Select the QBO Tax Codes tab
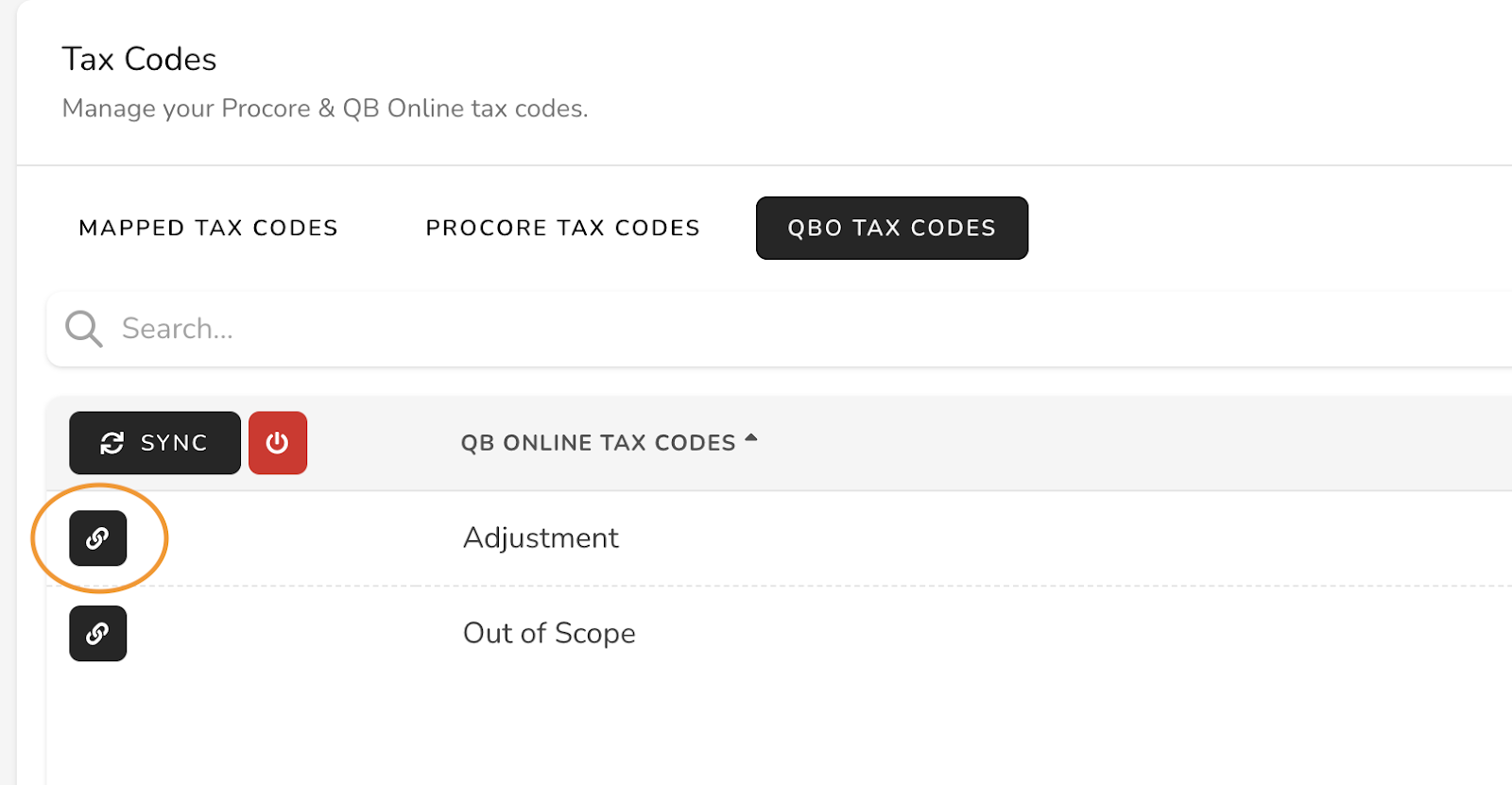The width and height of the screenshot is (1512, 785). [892, 228]
